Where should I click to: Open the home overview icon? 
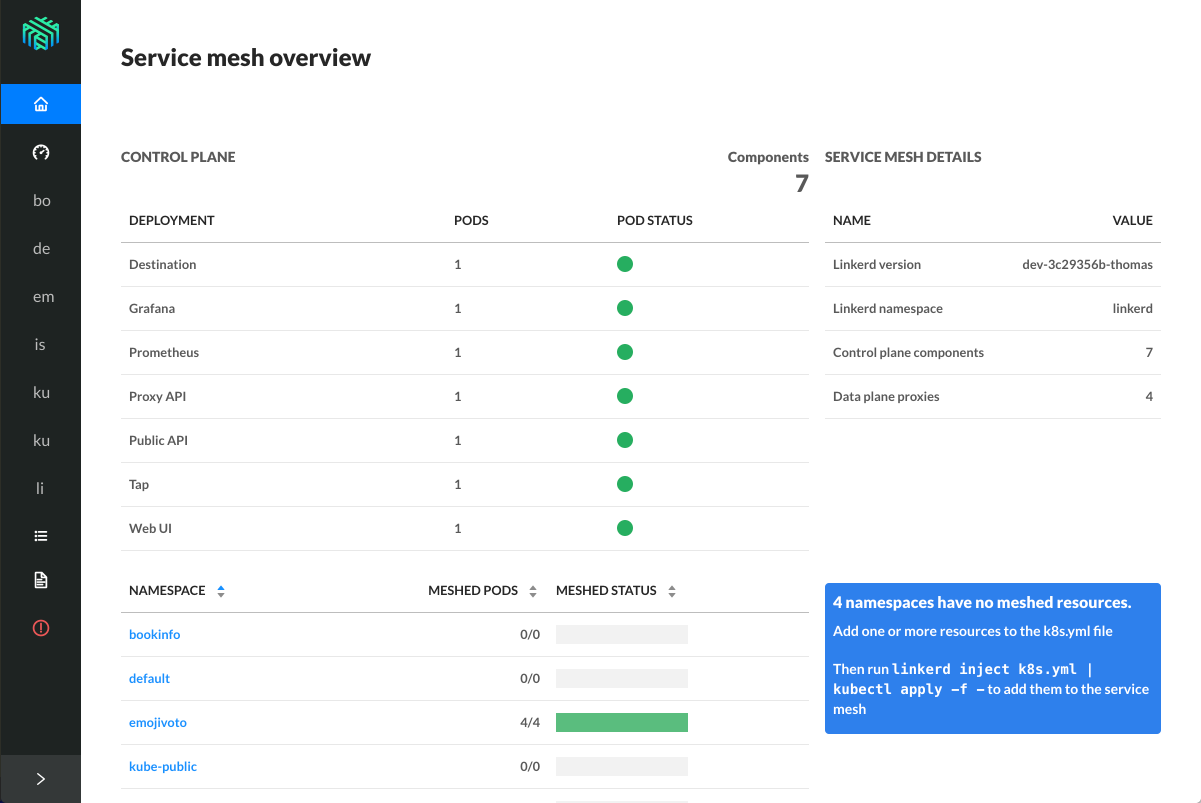pos(41,104)
